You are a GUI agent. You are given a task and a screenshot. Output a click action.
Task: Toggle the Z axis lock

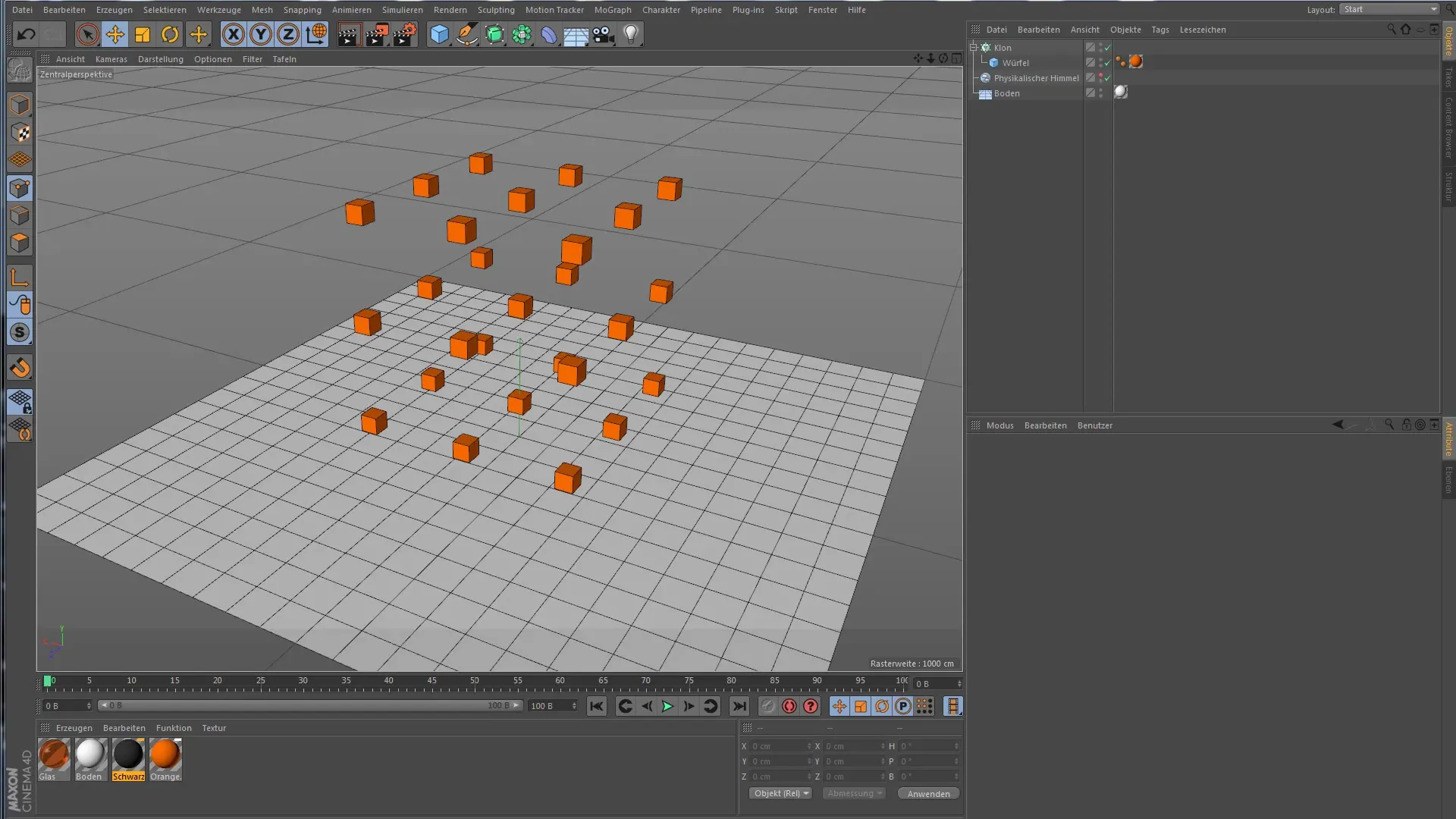[288, 34]
